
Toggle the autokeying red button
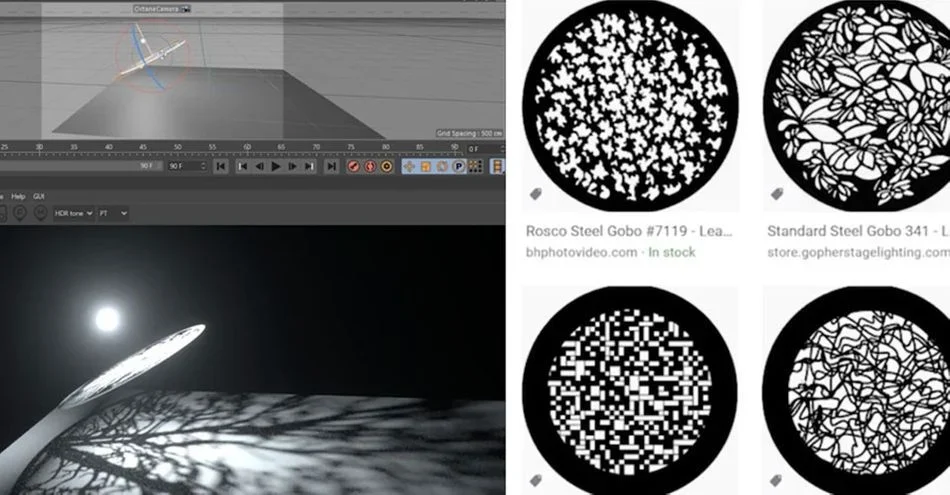pyautogui.click(x=370, y=166)
